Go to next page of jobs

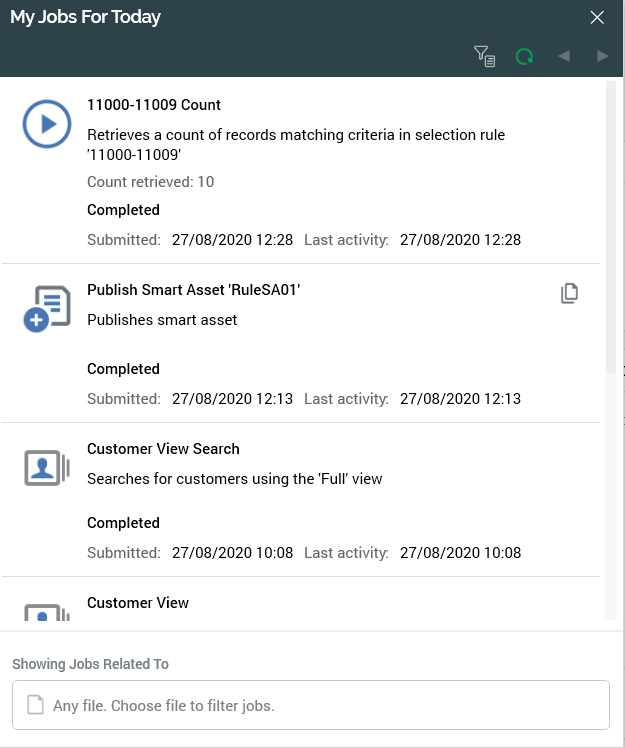(602, 57)
